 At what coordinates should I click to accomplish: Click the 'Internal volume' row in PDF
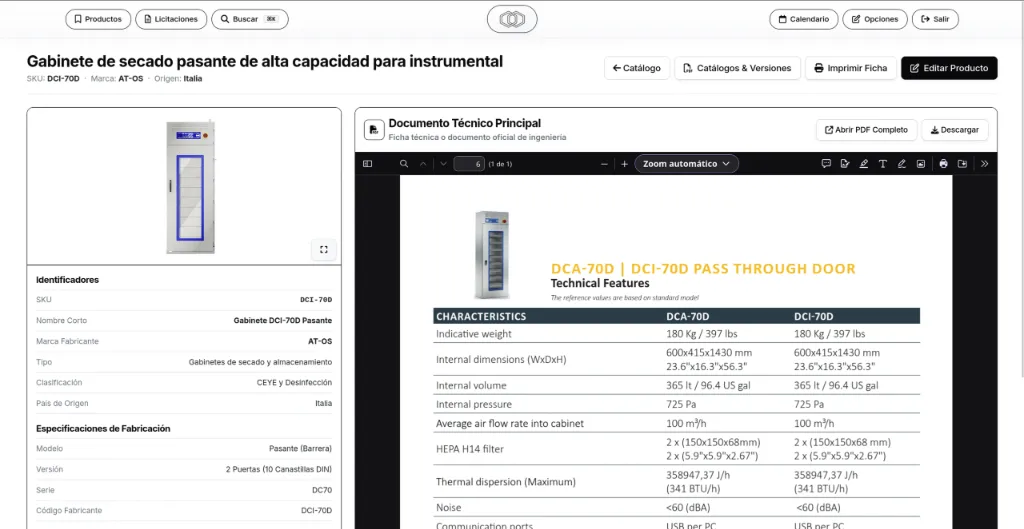coord(677,385)
